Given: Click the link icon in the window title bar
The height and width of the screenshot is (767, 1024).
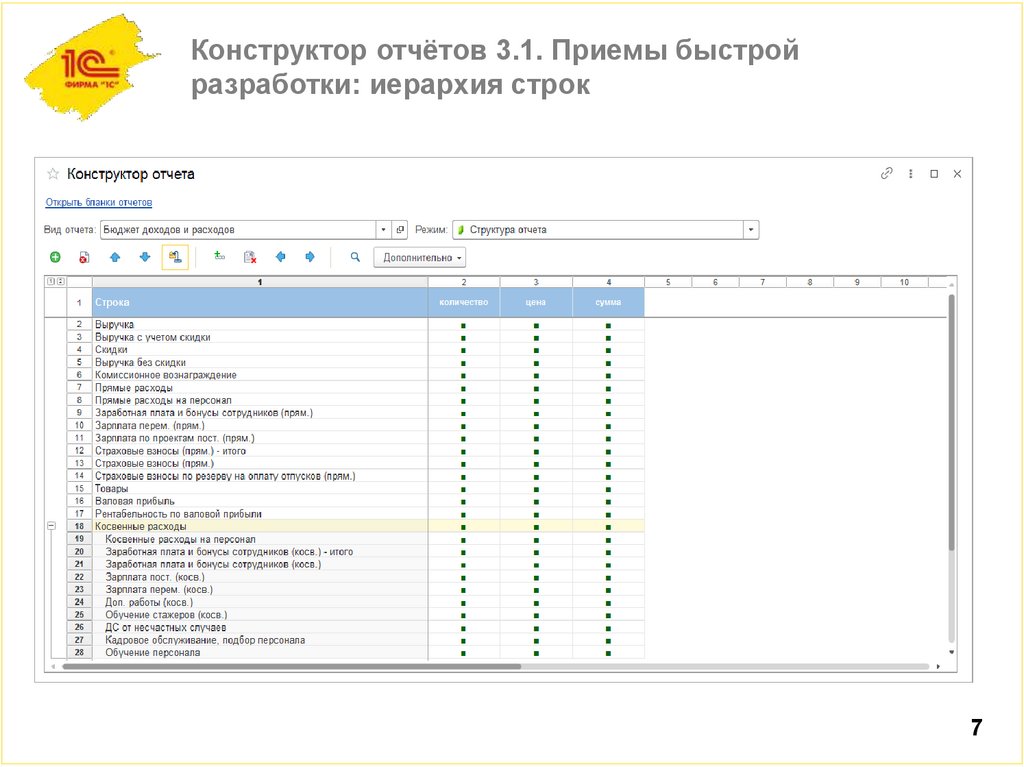Looking at the screenshot, I should click(x=886, y=173).
